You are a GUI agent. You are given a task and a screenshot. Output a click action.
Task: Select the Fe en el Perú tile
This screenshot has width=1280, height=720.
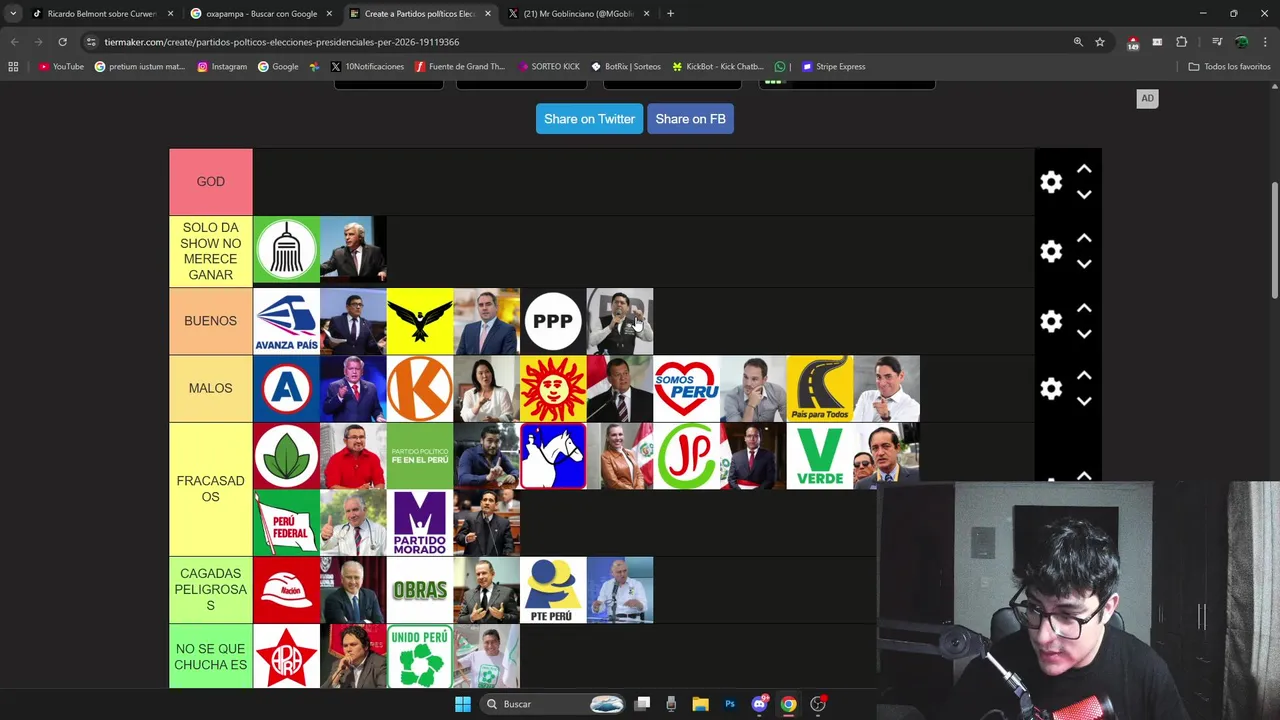(420, 456)
